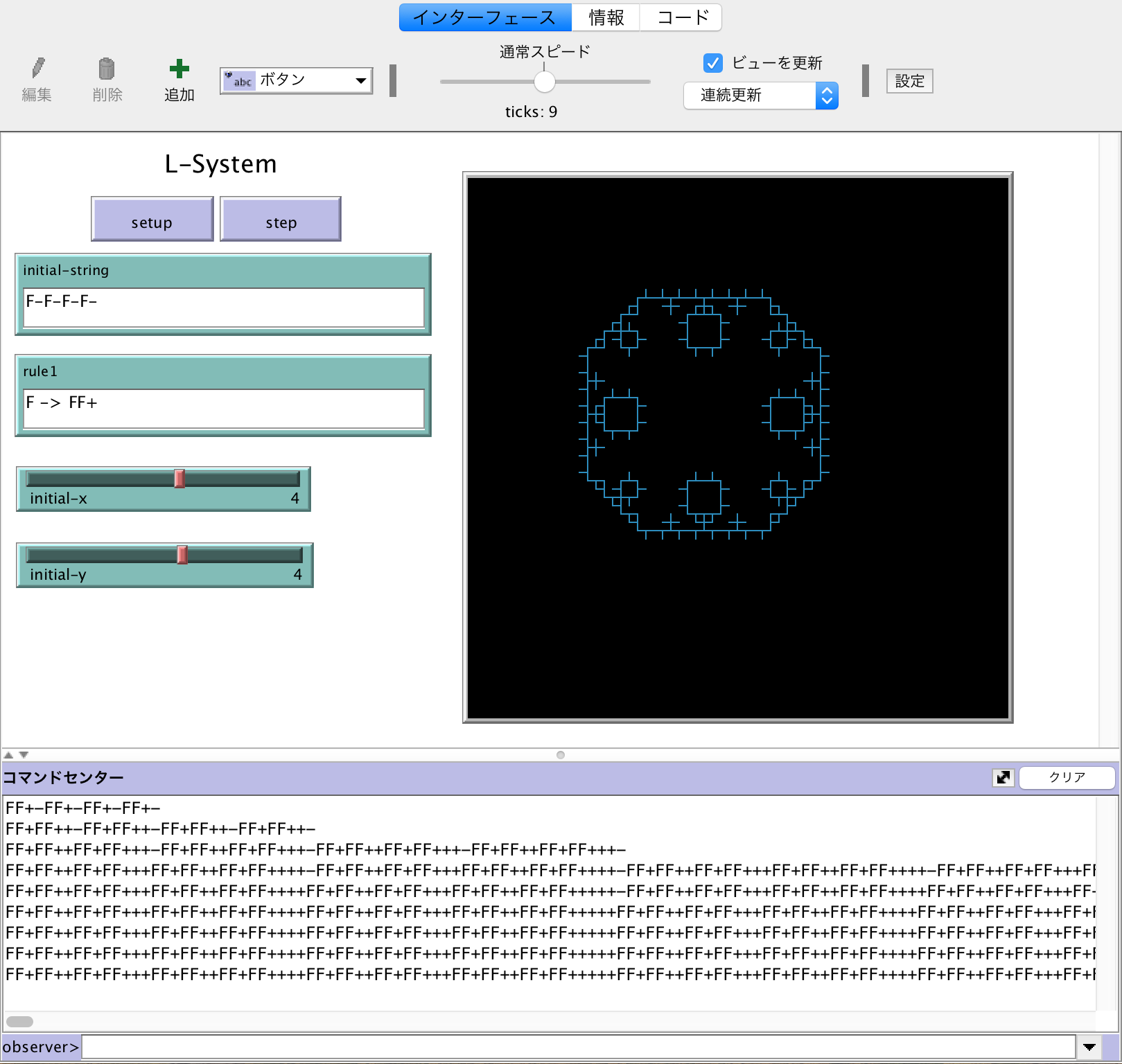
Task: Click the pencil edit (編集) icon
Action: [x=37, y=69]
